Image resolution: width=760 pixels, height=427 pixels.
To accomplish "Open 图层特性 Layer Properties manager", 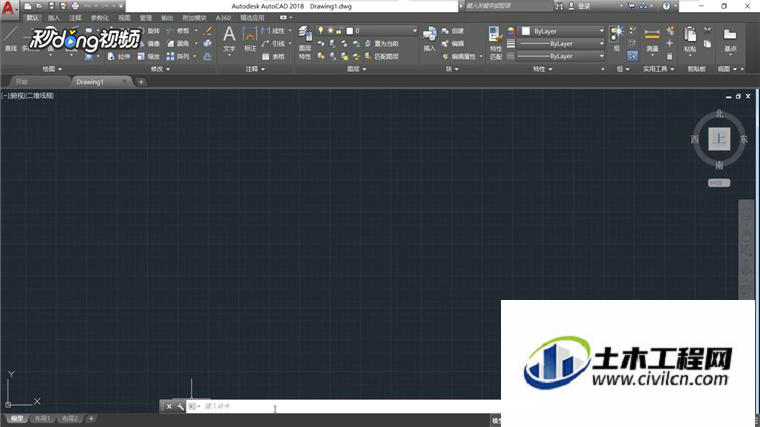I will 305,43.
